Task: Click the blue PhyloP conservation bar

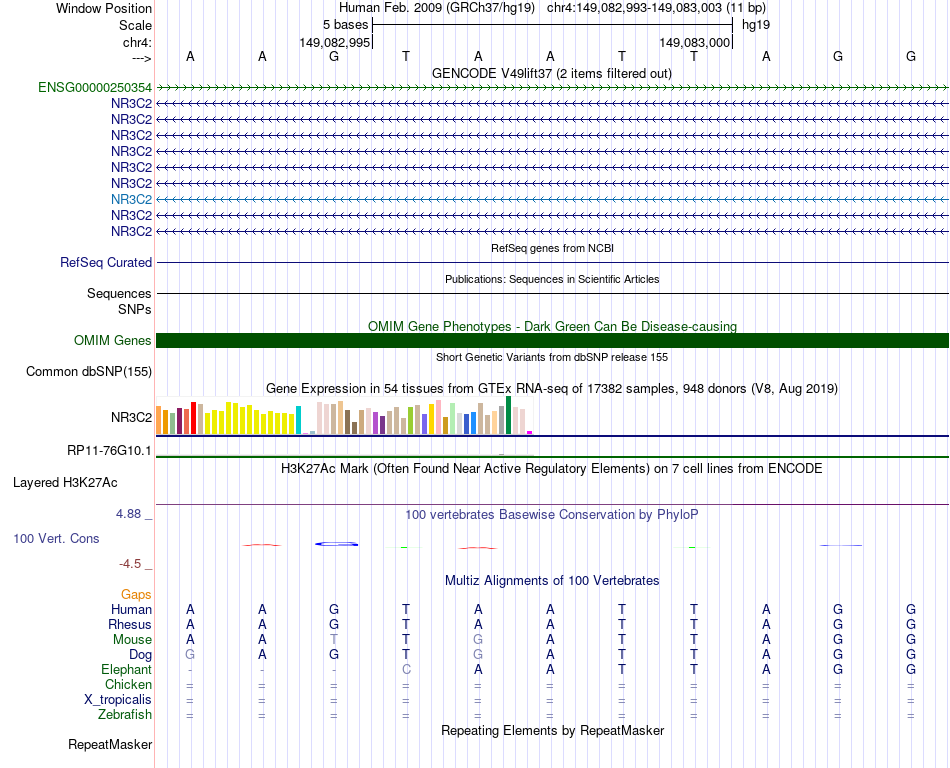Action: 336,544
